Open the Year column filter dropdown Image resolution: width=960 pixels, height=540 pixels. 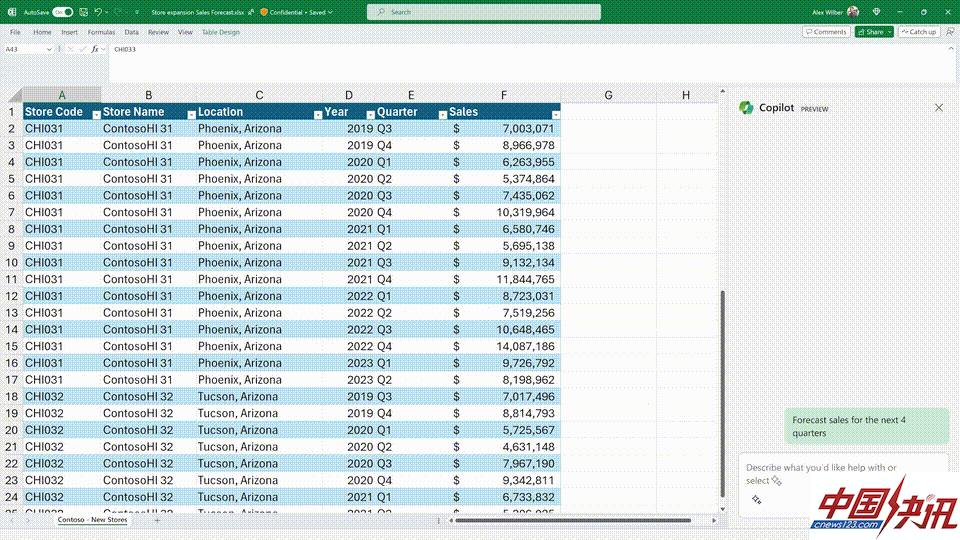coord(370,114)
